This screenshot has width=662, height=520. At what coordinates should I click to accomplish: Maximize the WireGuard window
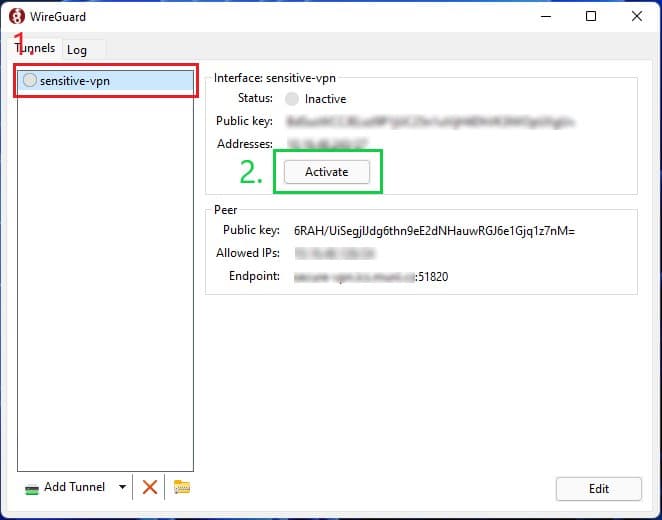[591, 16]
